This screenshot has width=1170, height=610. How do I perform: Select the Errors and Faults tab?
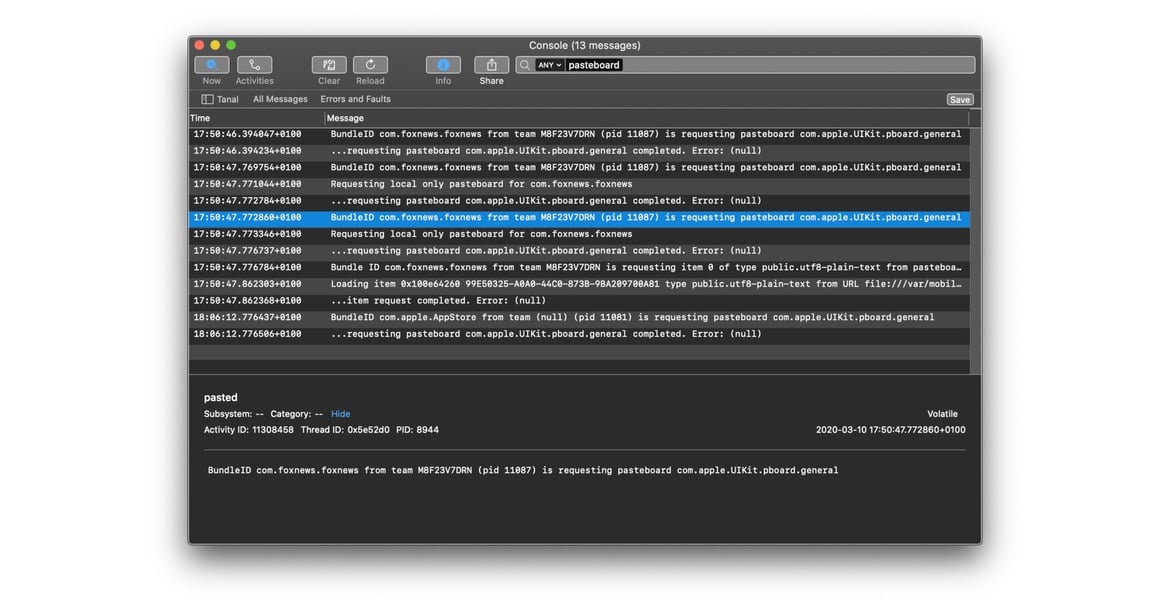click(355, 99)
